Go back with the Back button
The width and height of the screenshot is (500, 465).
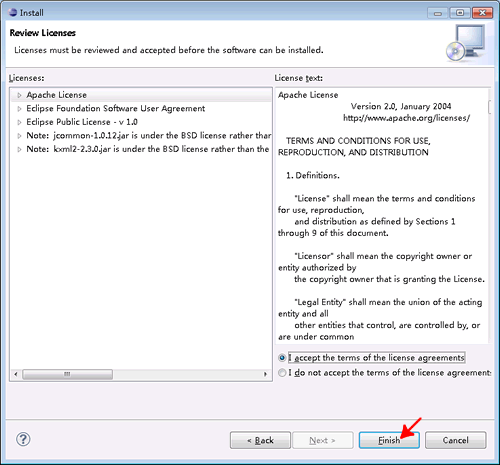coord(260,440)
